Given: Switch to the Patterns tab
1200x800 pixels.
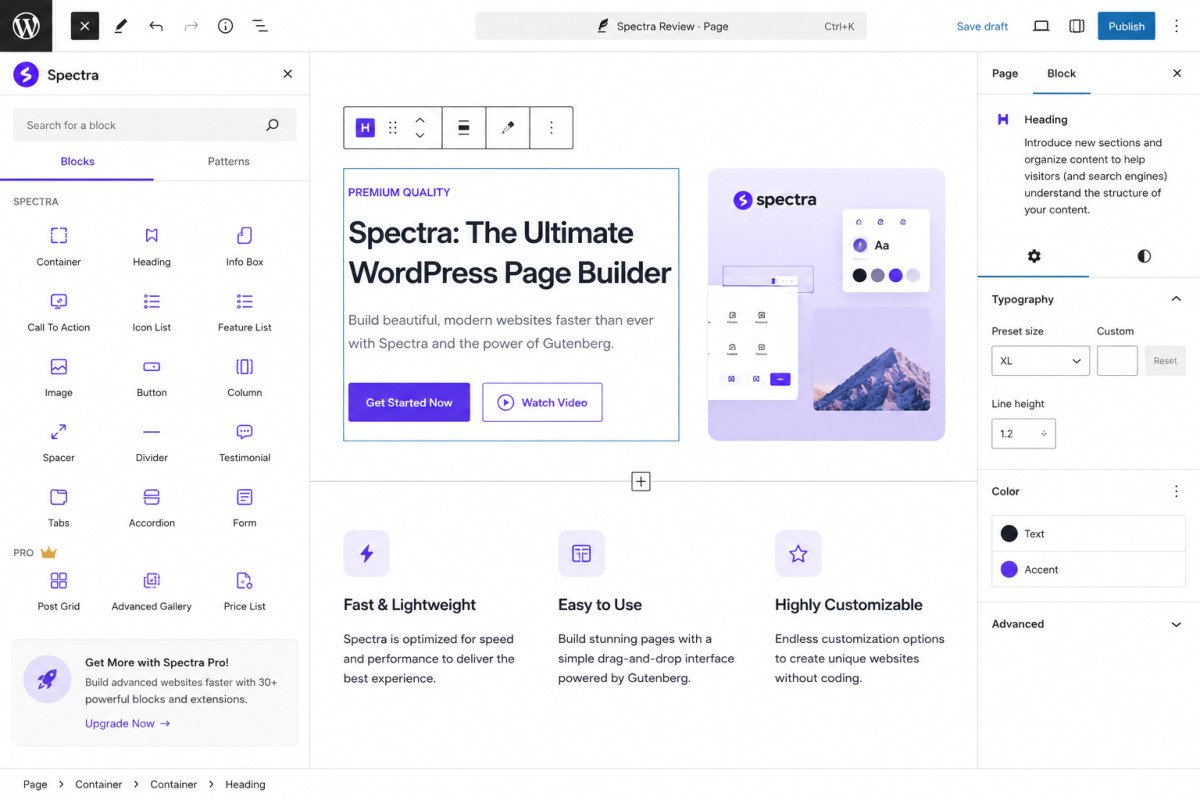Looking at the screenshot, I should pyautogui.click(x=229, y=162).
